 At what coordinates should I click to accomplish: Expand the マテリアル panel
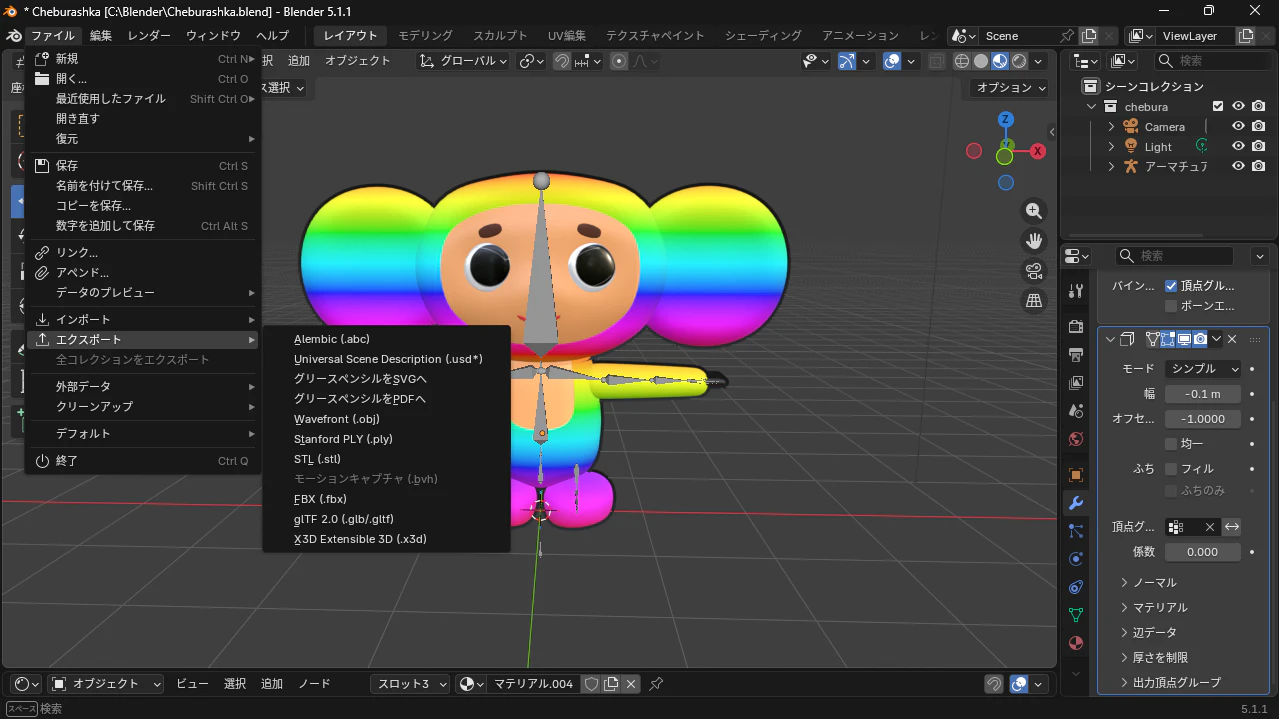[x=1160, y=608]
